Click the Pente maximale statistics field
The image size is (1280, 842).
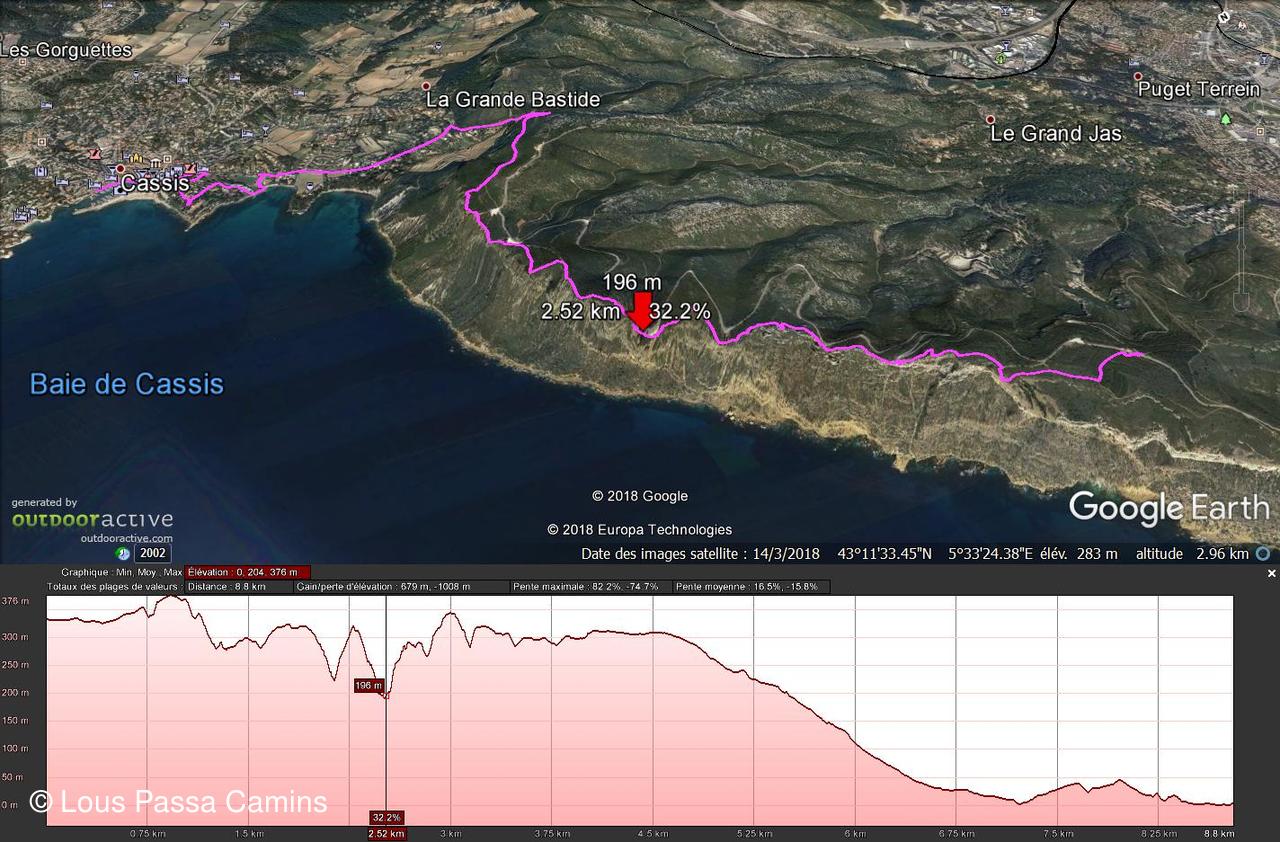pos(590,587)
